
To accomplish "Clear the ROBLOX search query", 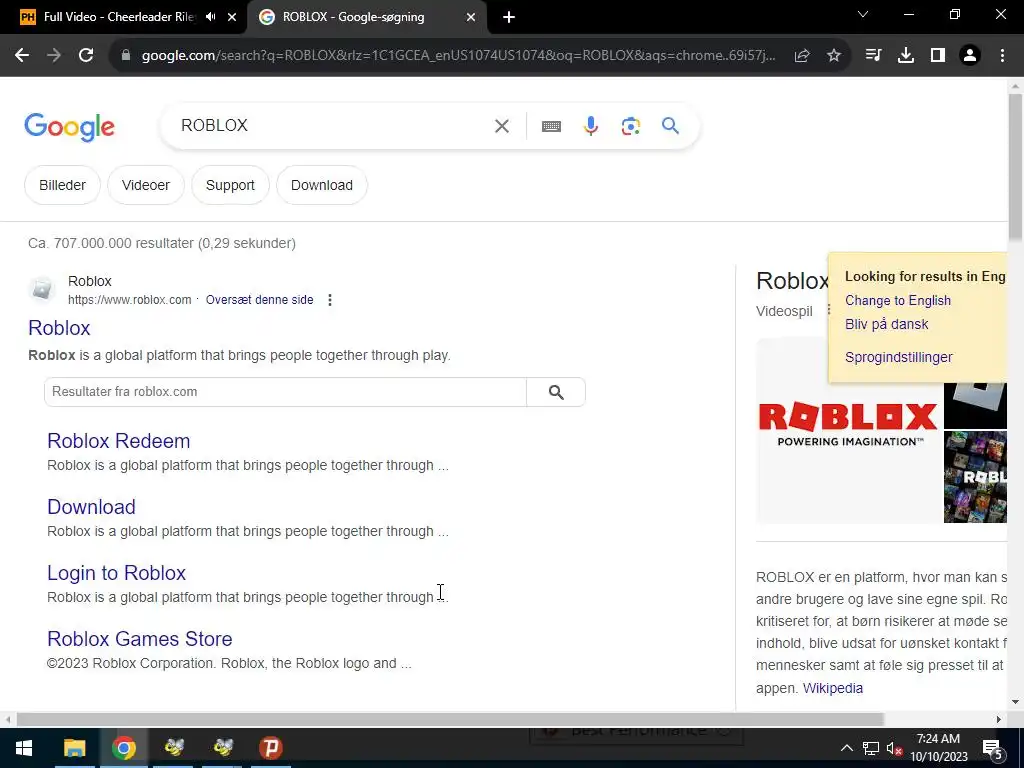I will (502, 126).
